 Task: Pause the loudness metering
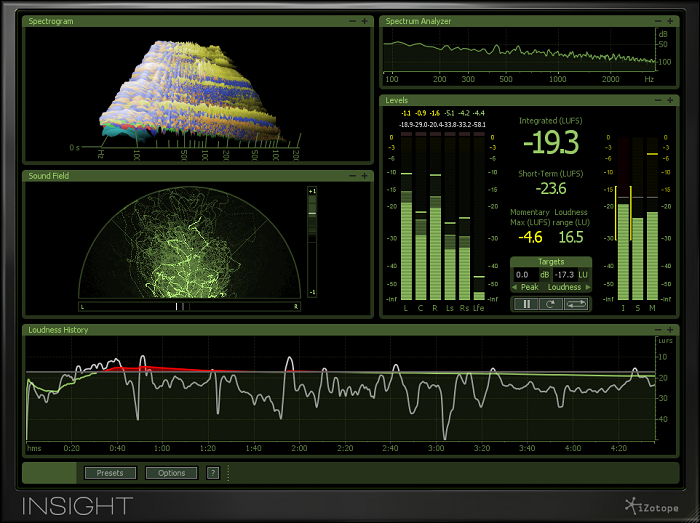click(x=525, y=303)
